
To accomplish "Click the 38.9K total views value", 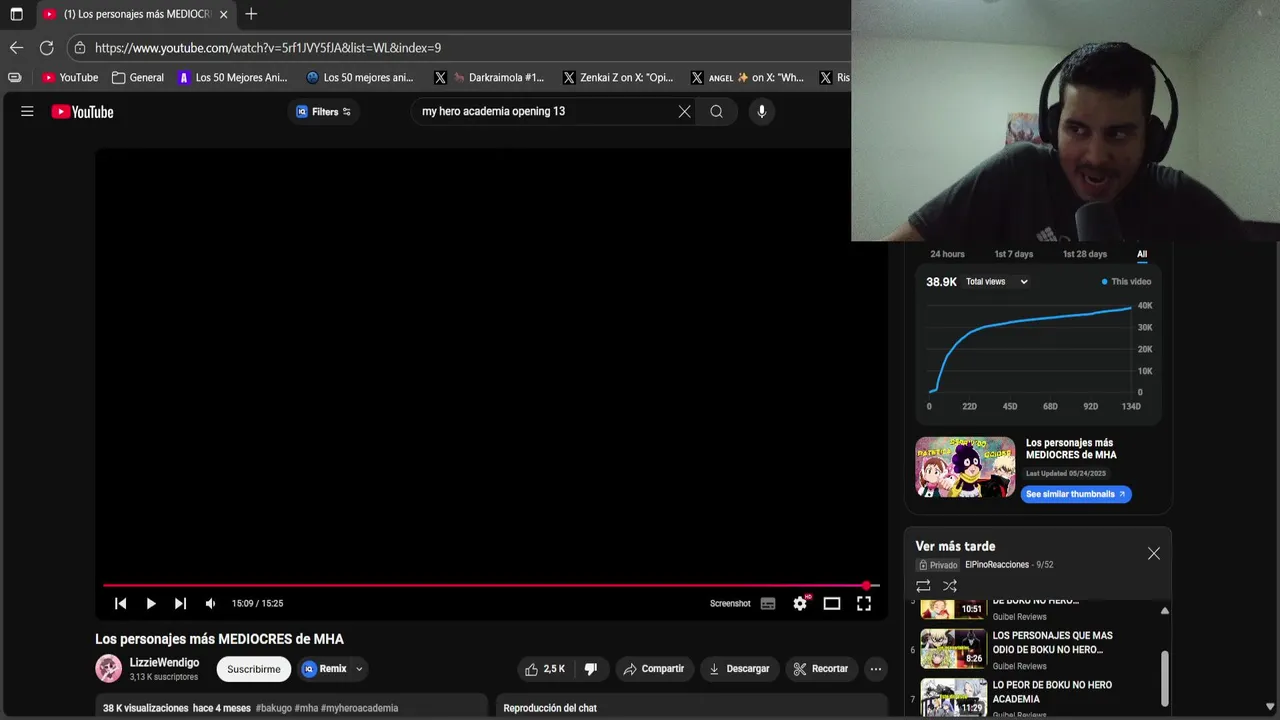I will [x=941, y=282].
